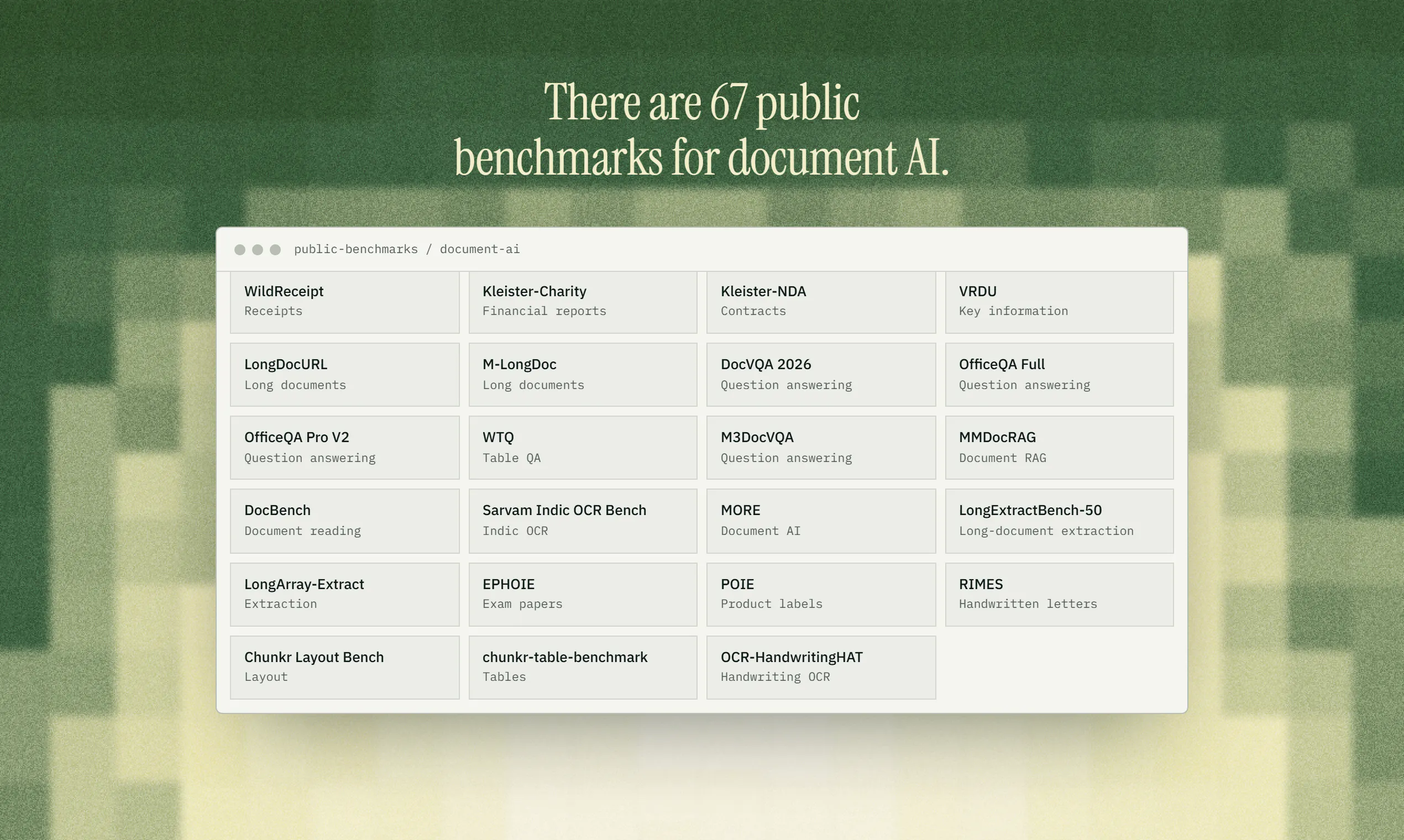The image size is (1404, 840).
Task: Open the WildReceipt benchmark card
Action: pyautogui.click(x=345, y=302)
